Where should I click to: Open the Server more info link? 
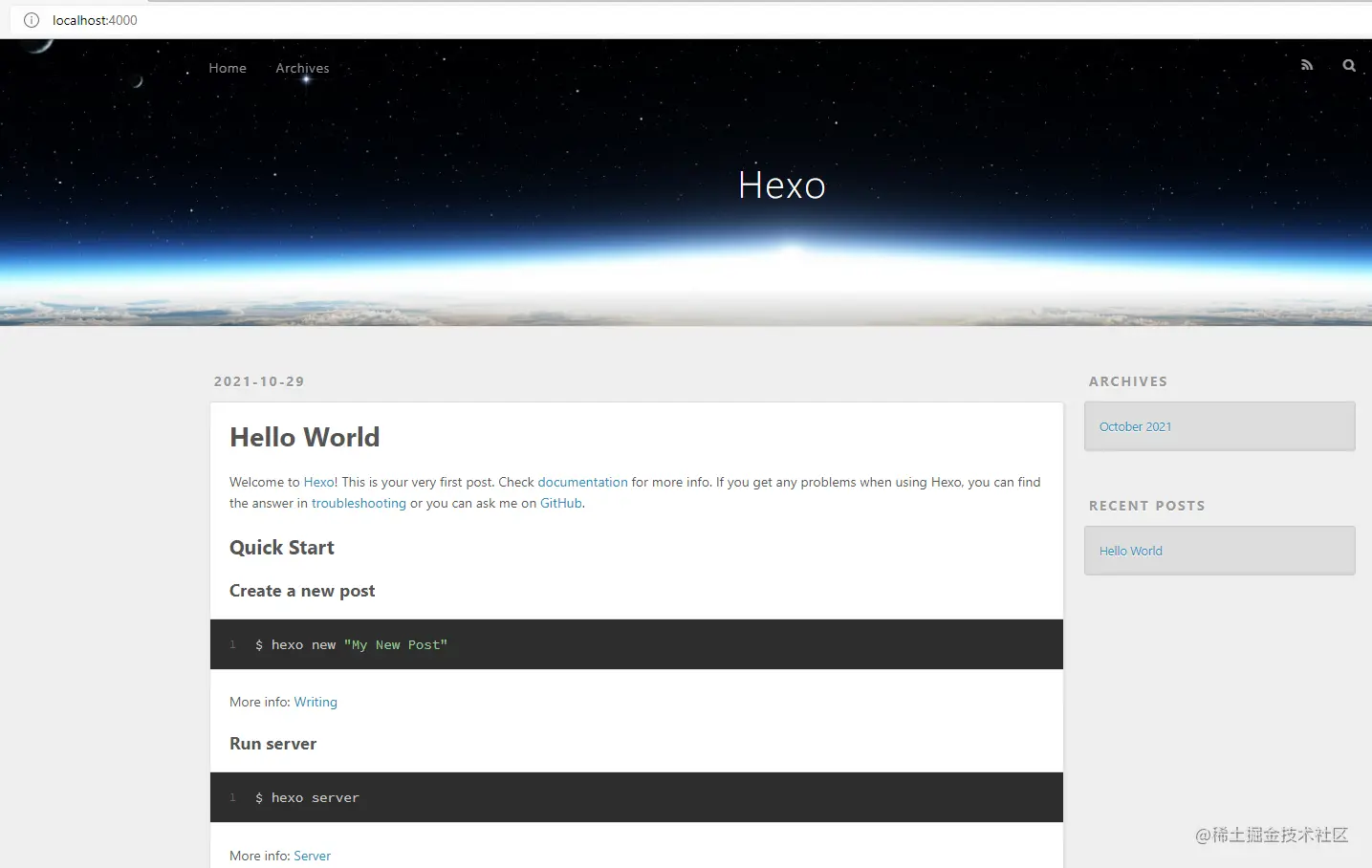tap(312, 856)
